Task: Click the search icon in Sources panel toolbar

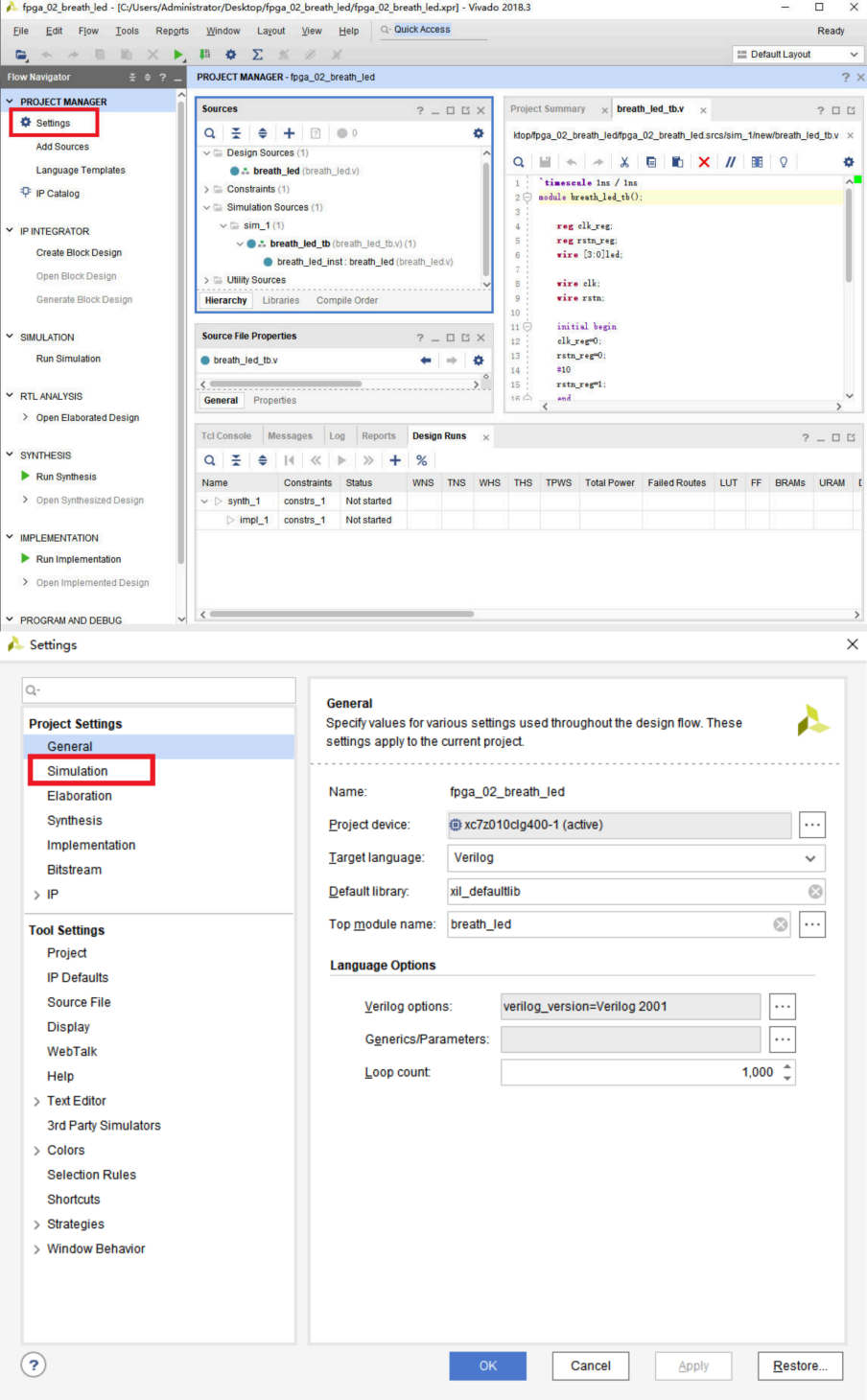Action: pos(210,133)
